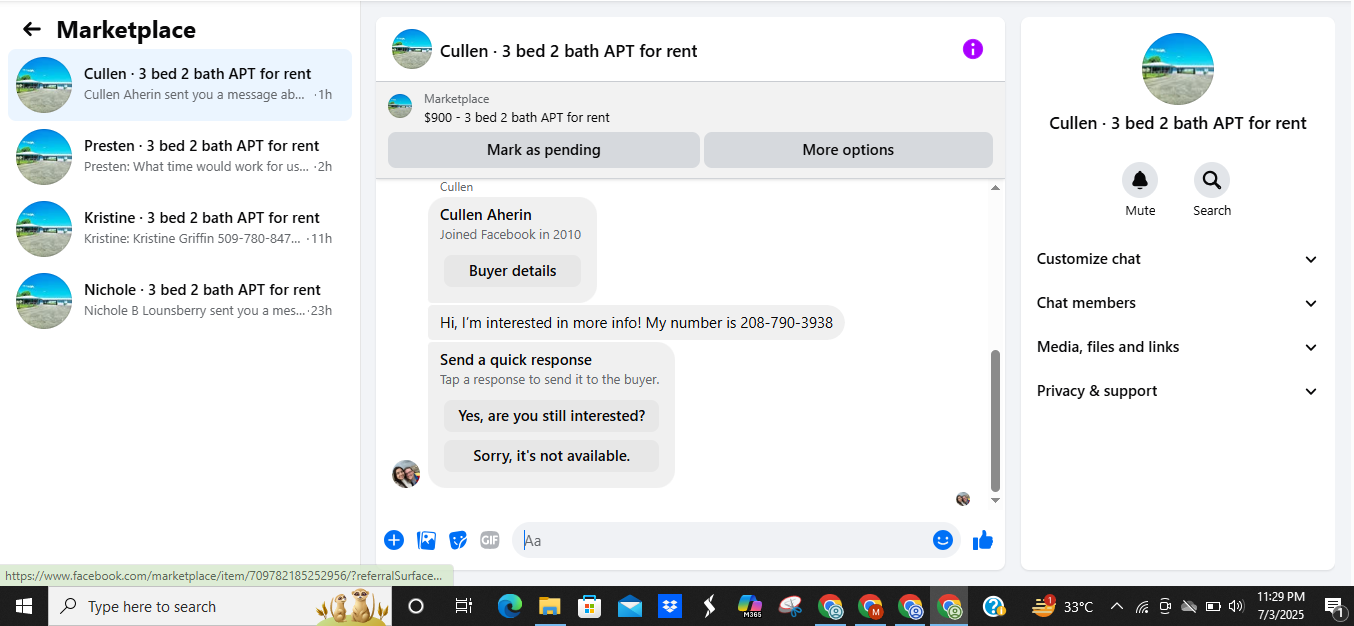
Task: Search in conversation magnifier icon
Action: (1212, 180)
